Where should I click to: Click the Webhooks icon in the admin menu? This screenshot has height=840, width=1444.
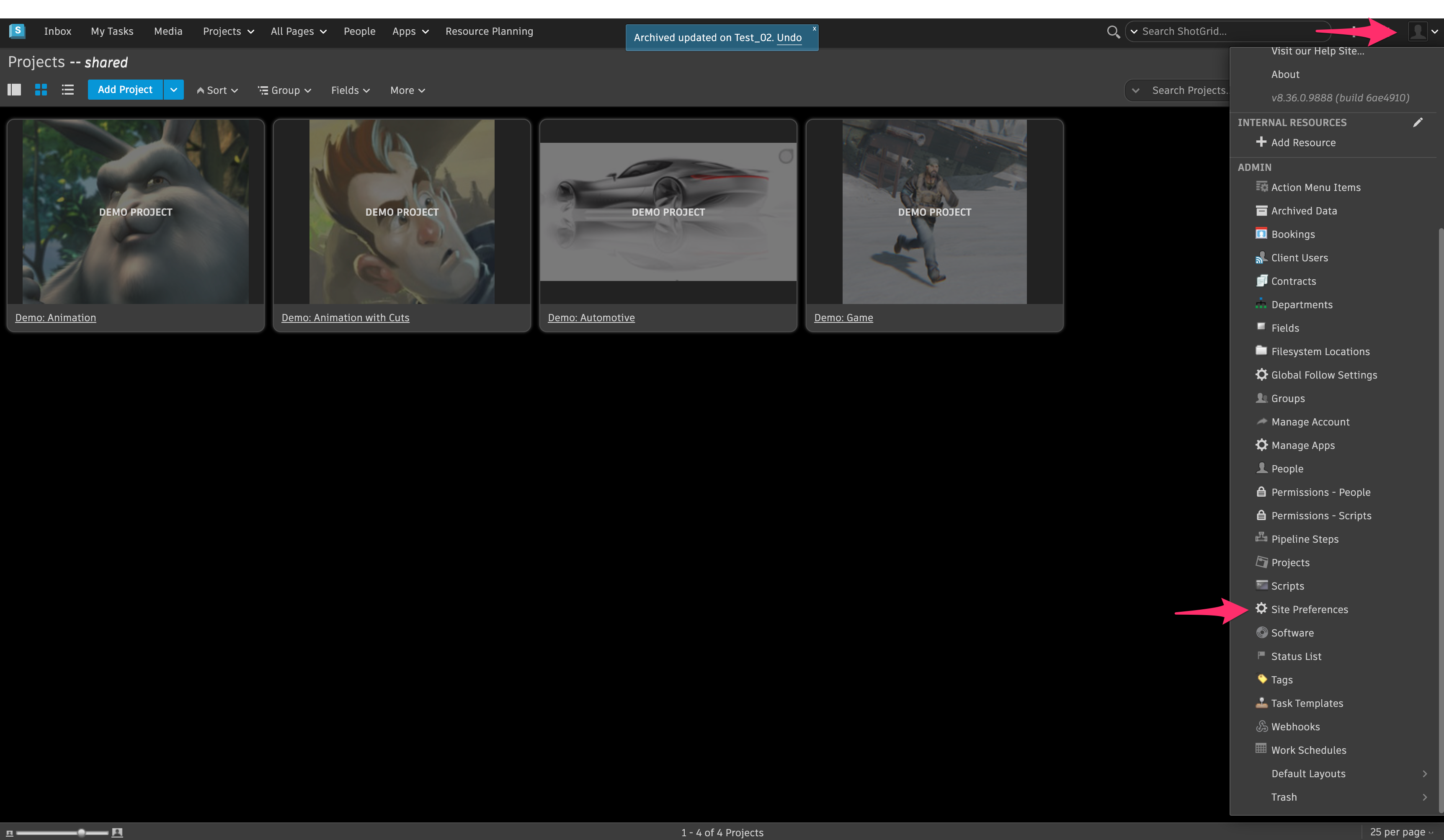click(1261, 727)
